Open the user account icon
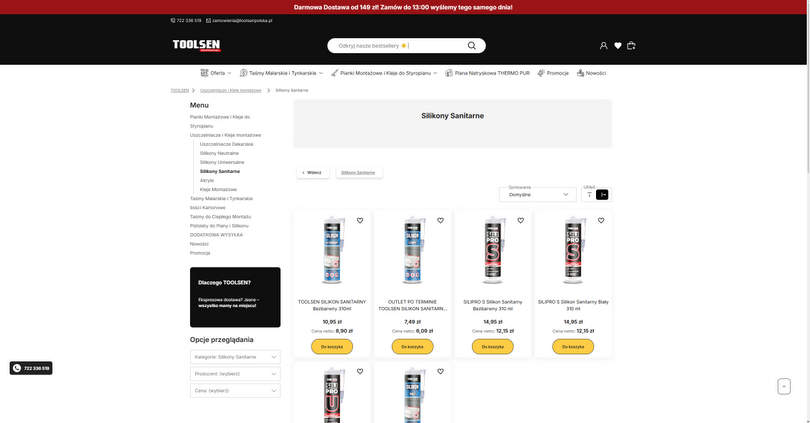The width and height of the screenshot is (810, 423). pyautogui.click(x=603, y=45)
